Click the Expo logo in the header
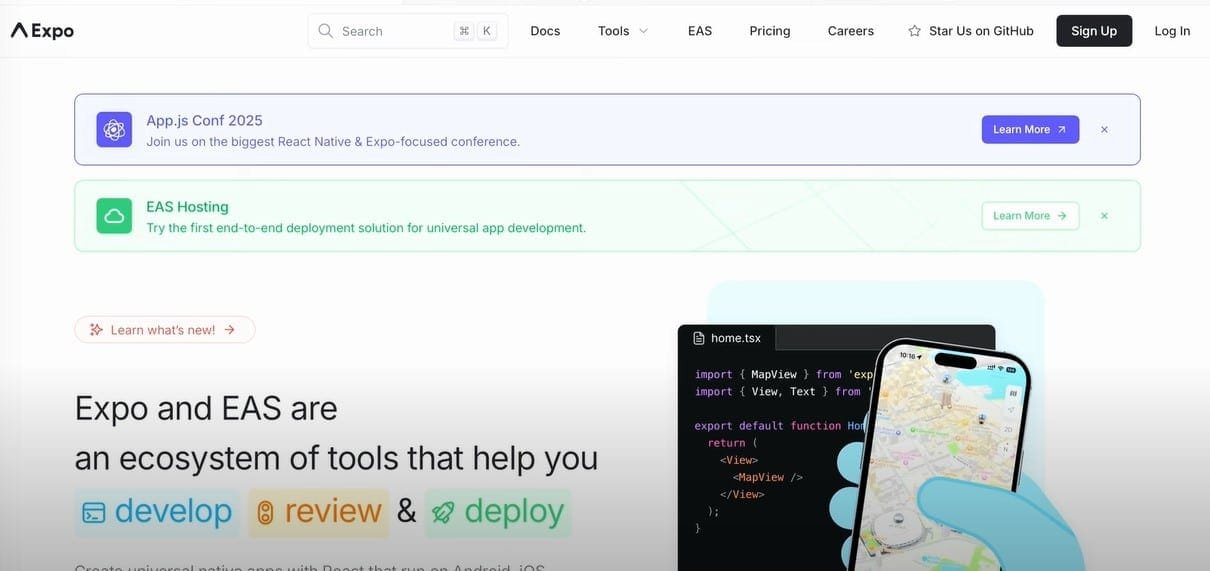Image resolution: width=1210 pixels, height=571 pixels. click(x=42, y=31)
